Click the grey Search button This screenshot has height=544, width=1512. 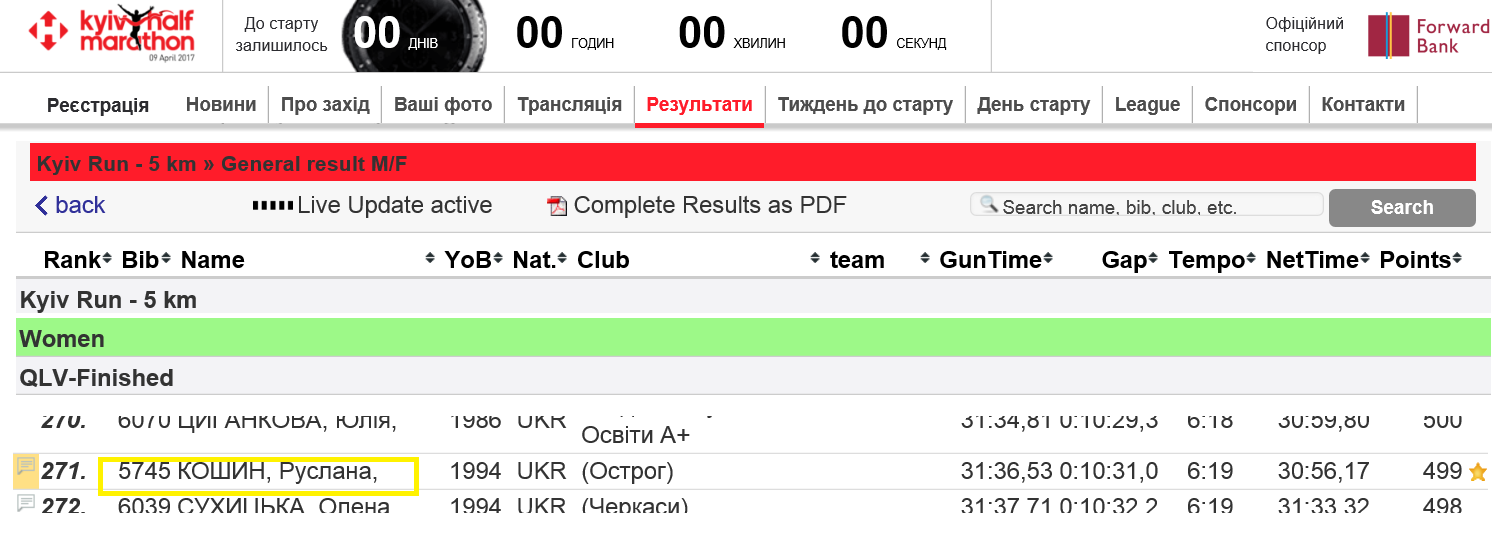click(x=1402, y=207)
